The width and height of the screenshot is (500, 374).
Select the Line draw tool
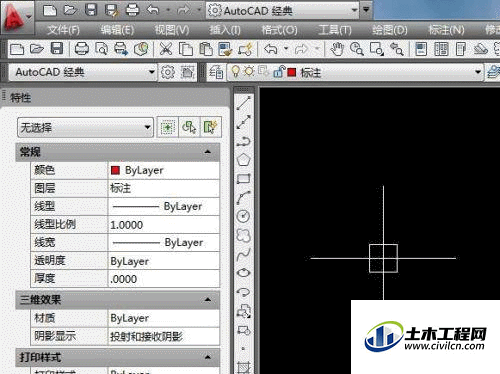coord(244,103)
